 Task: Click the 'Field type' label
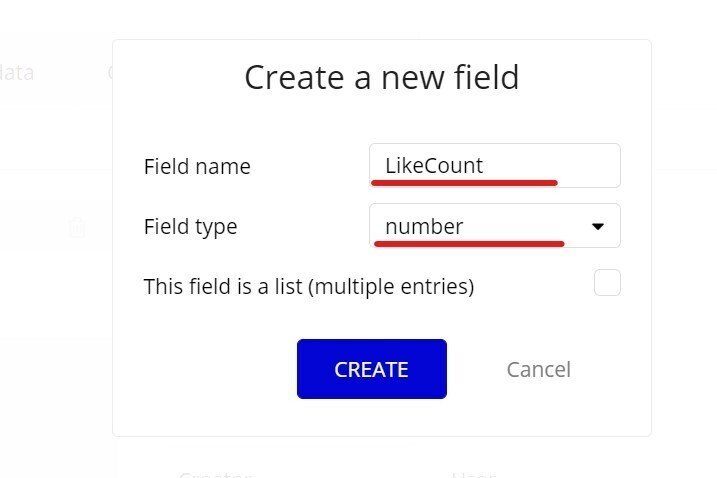tap(190, 226)
